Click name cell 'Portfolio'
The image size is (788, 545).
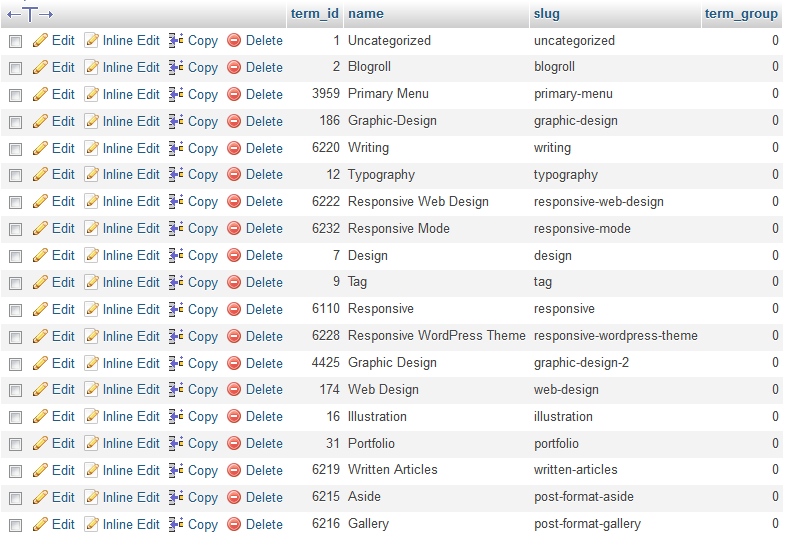point(371,443)
